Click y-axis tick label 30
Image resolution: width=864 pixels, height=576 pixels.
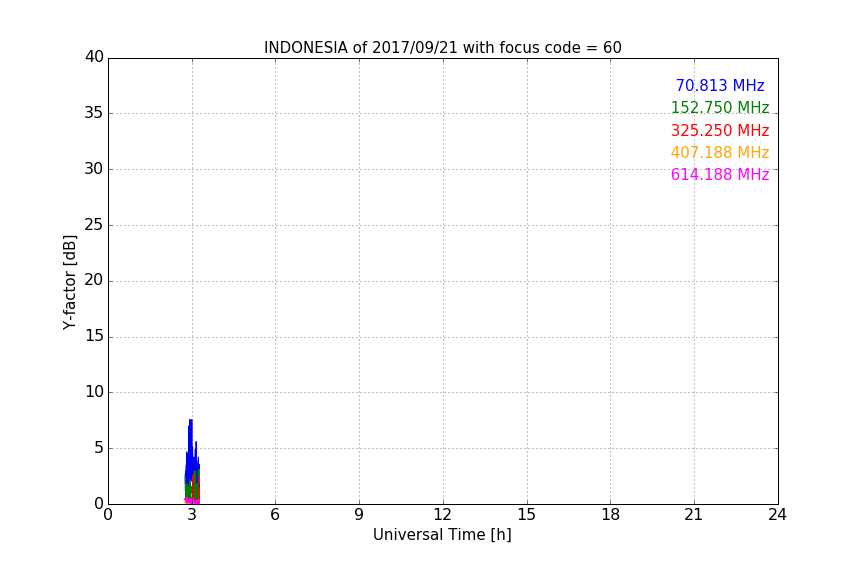click(94, 169)
